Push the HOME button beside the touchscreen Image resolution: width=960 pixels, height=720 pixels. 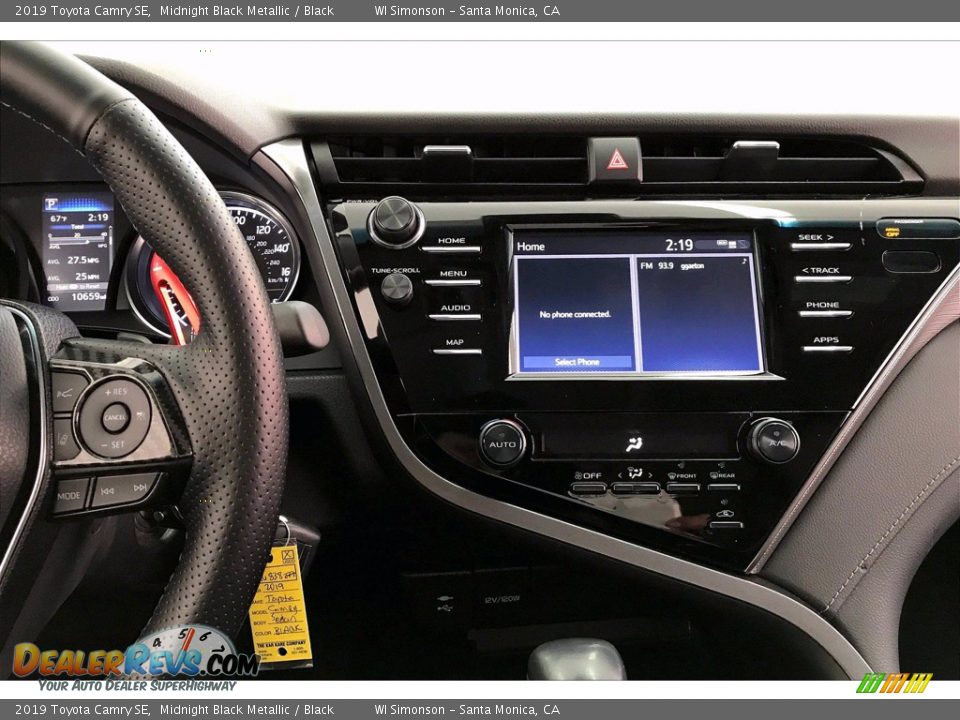point(451,244)
